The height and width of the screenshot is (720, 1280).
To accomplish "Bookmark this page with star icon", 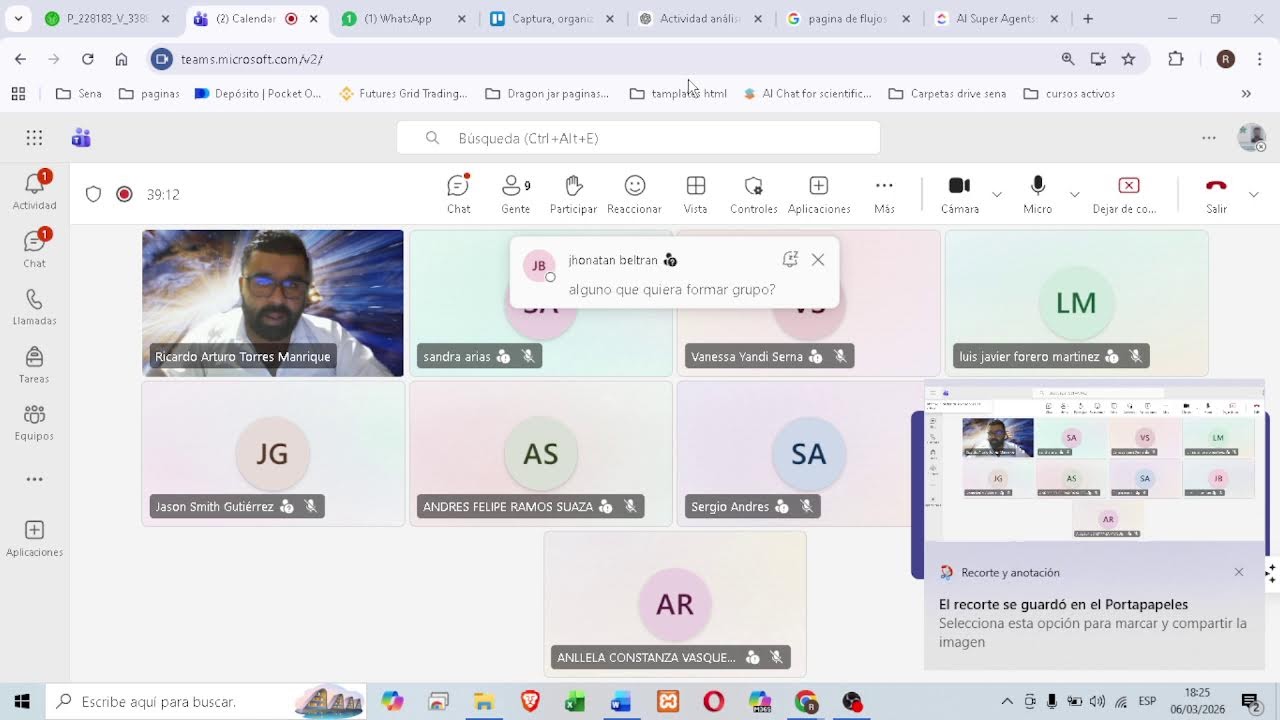I will click(1128, 59).
